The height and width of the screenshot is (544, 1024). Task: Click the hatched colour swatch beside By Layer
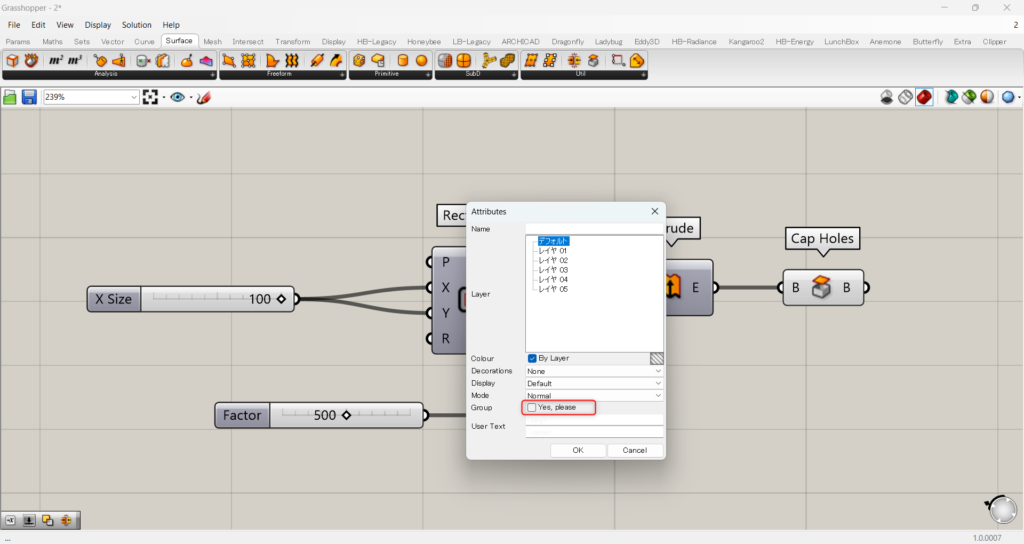pyautogui.click(x=657, y=358)
